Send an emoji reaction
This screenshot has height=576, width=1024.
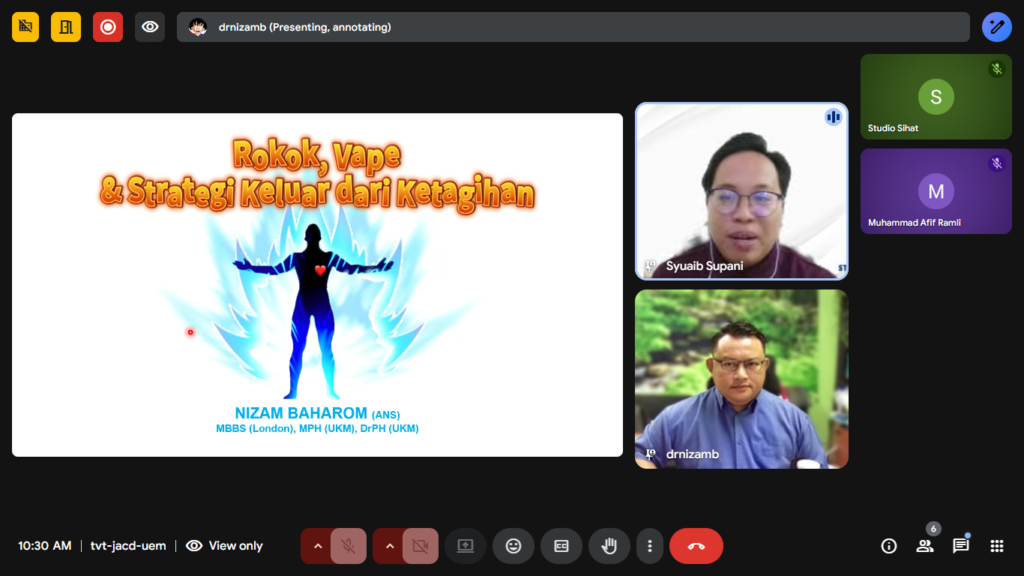tap(513, 546)
